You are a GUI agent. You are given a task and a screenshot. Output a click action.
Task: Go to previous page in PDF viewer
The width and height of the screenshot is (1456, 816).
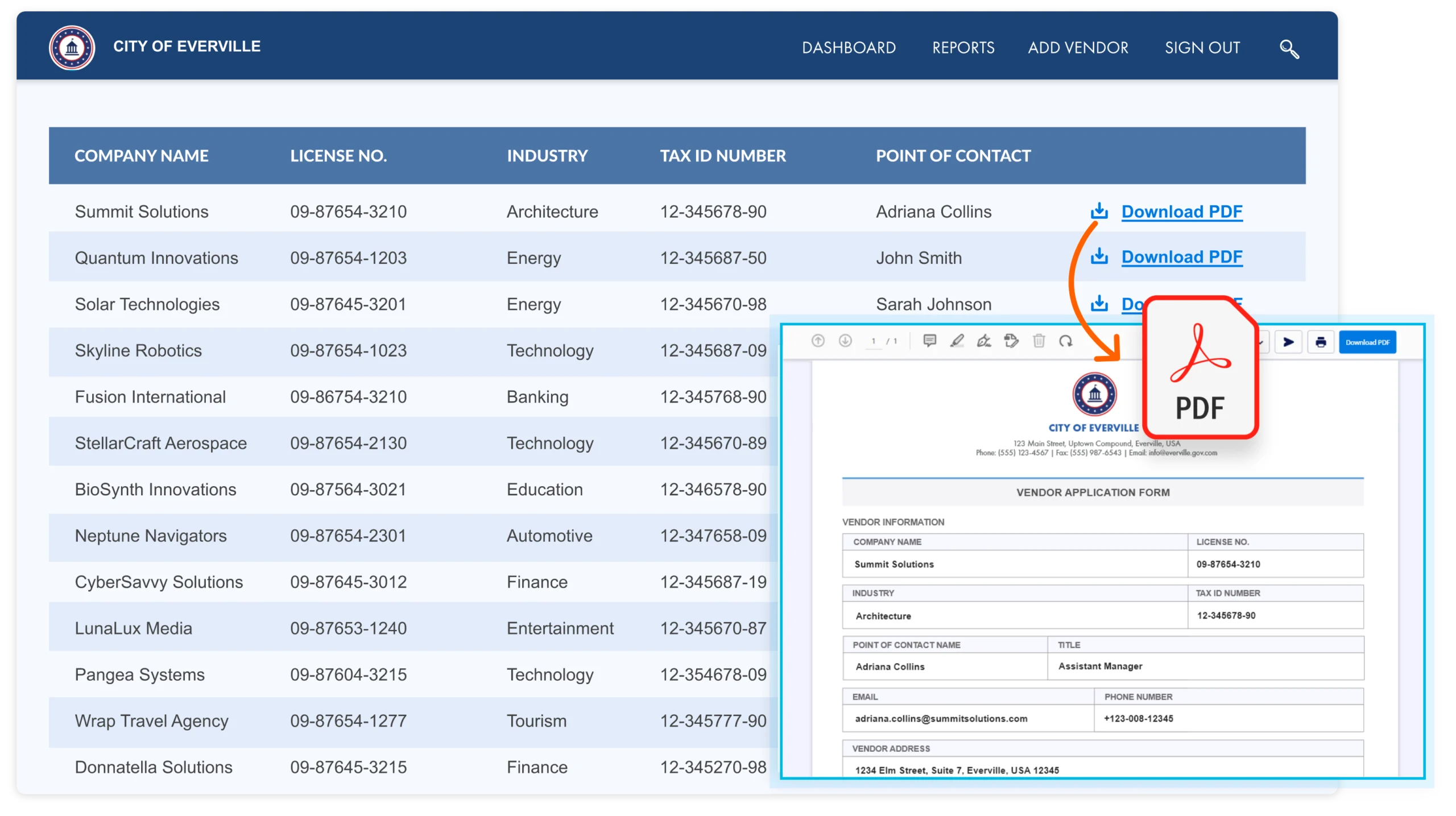818,341
